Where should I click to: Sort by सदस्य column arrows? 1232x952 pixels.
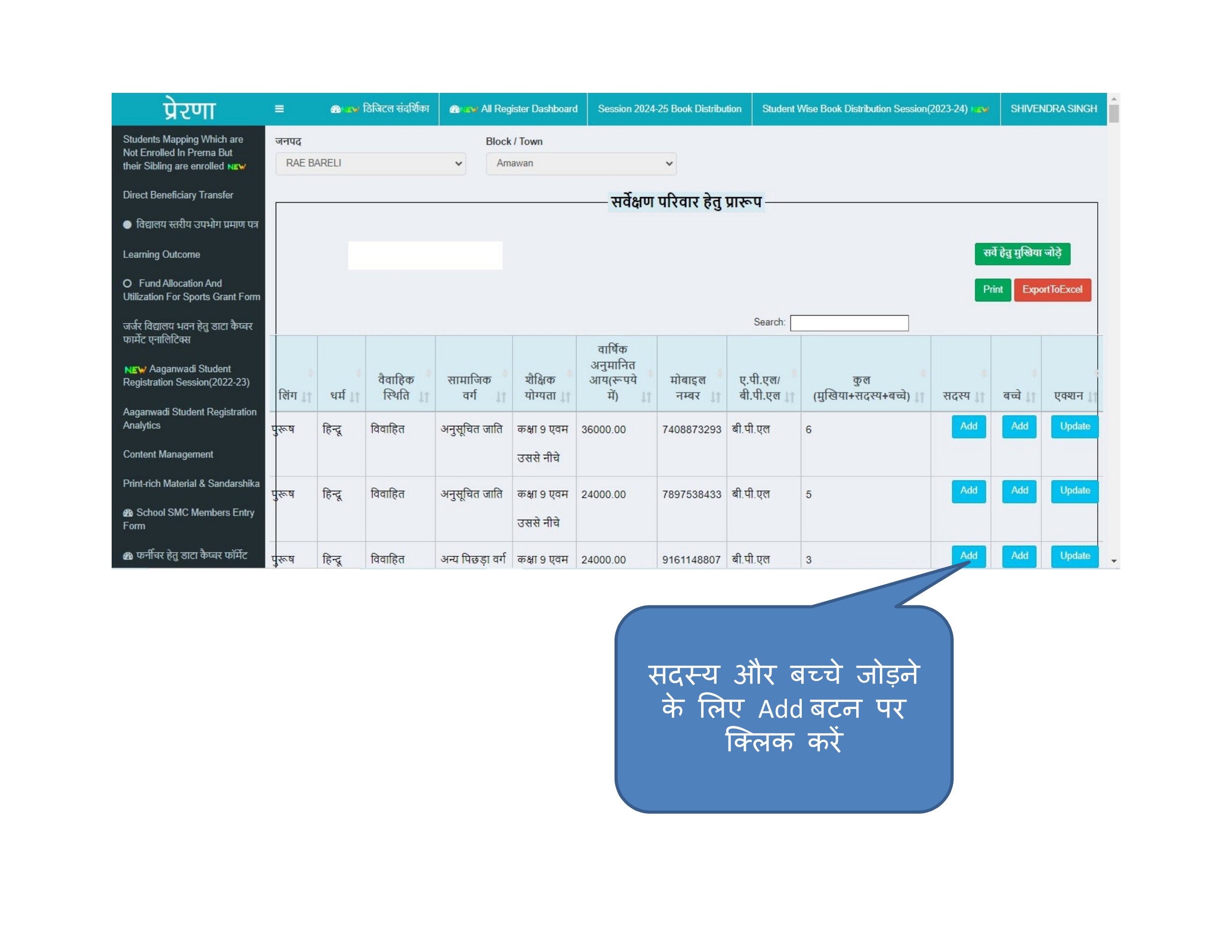(980, 397)
